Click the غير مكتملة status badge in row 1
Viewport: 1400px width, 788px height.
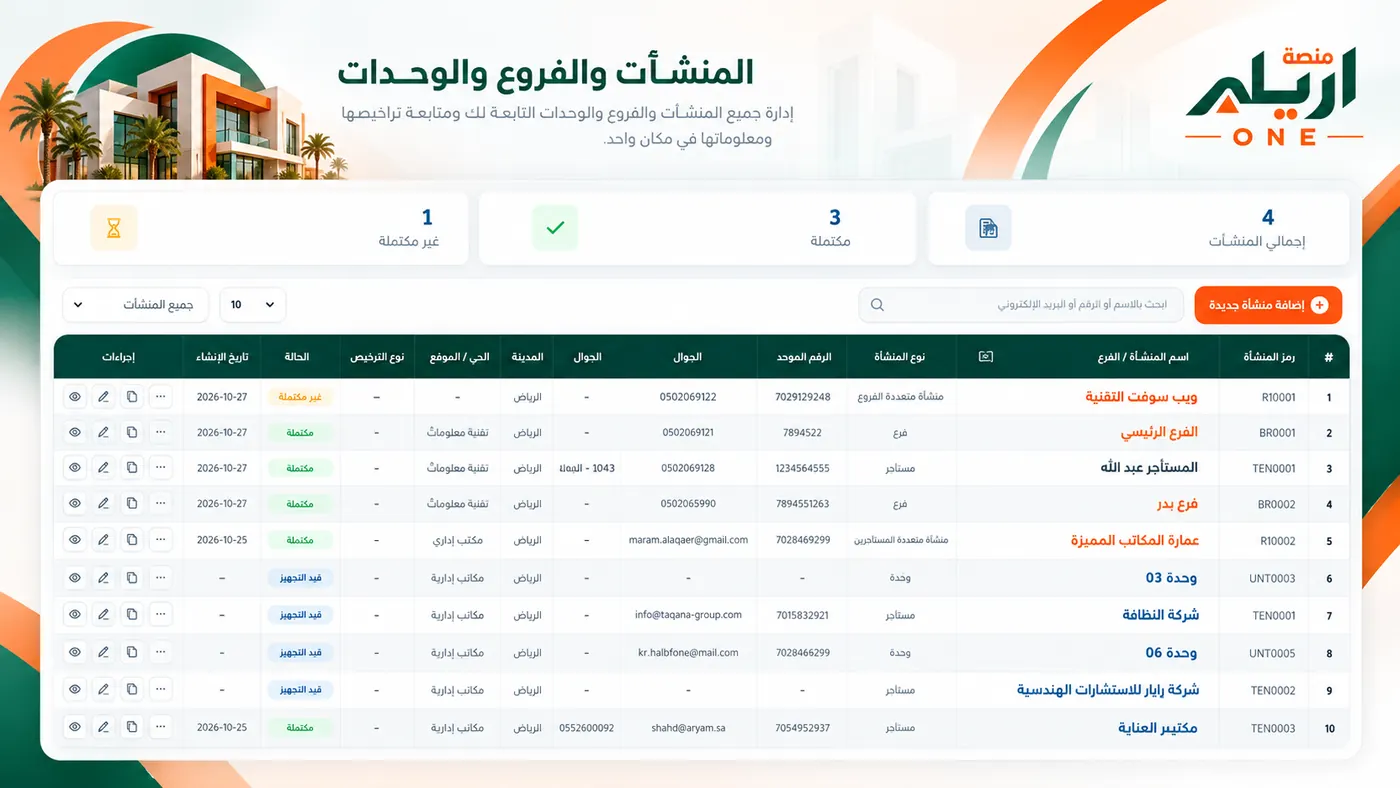299,397
